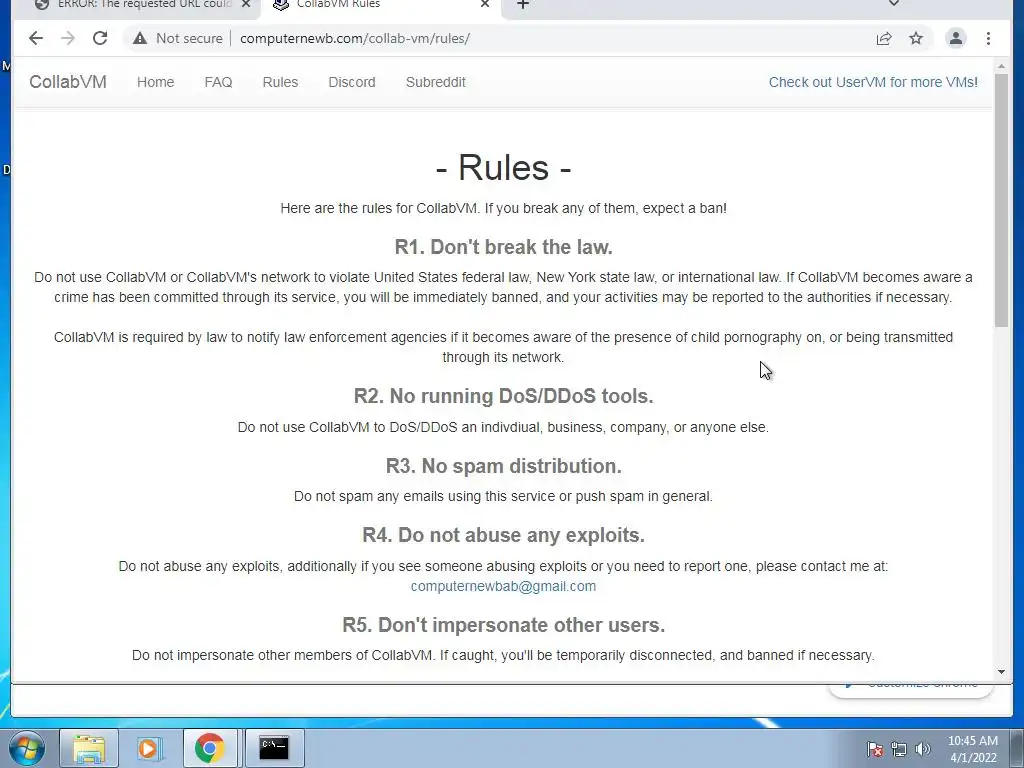Open Windows Explorer from the taskbar
This screenshot has width=1024, height=768.
point(89,748)
